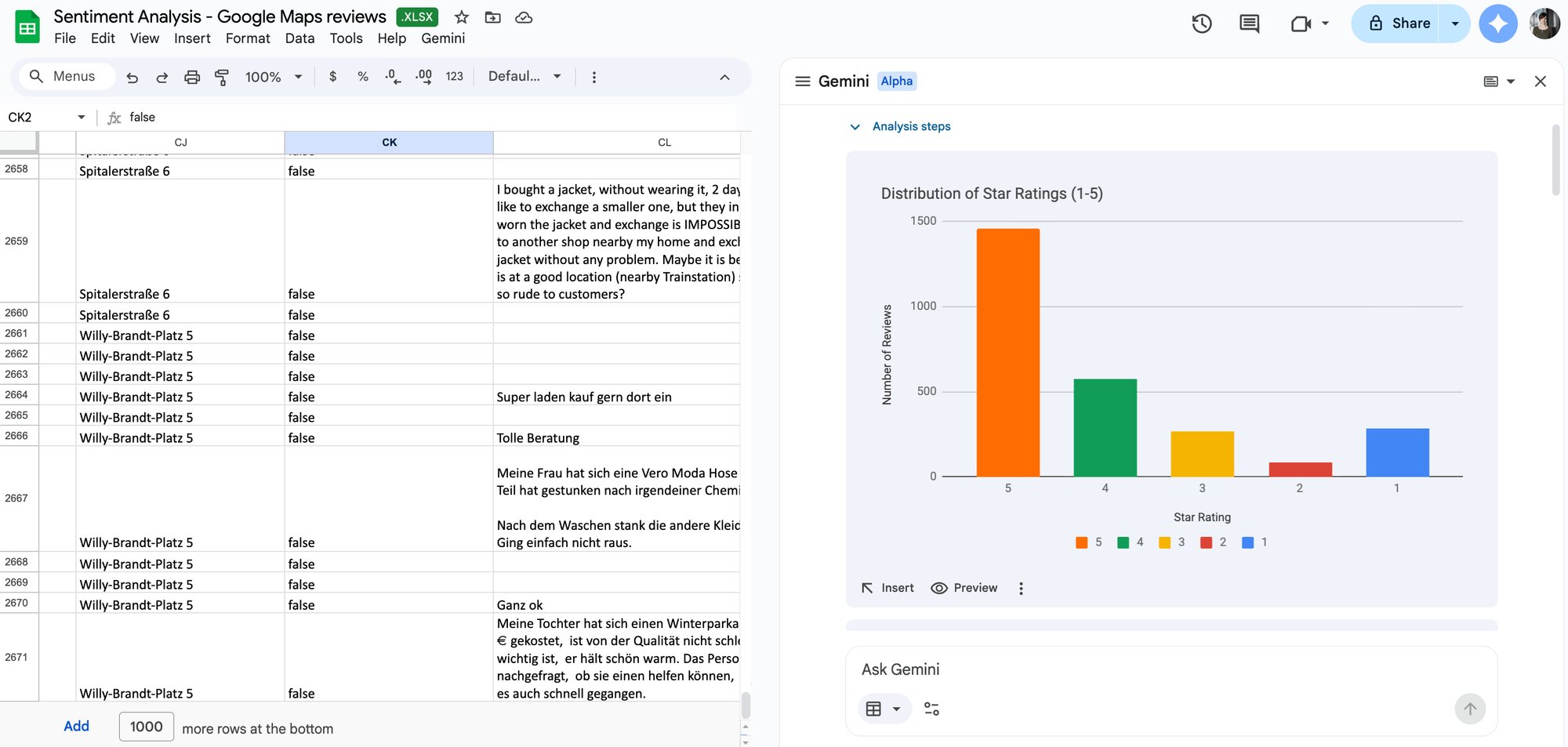Click the redo icon
1568x747 pixels.
point(162,77)
